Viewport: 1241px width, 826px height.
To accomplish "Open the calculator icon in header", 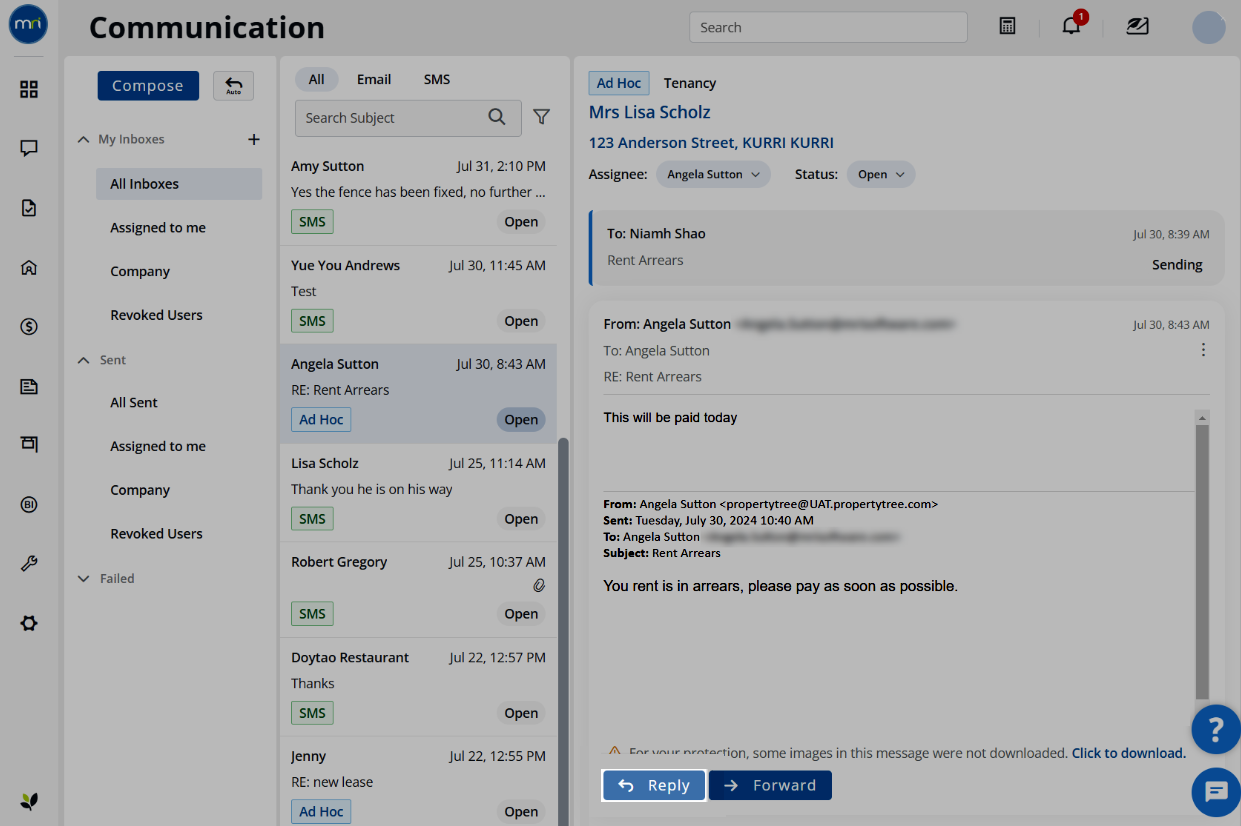I will [x=1008, y=26].
